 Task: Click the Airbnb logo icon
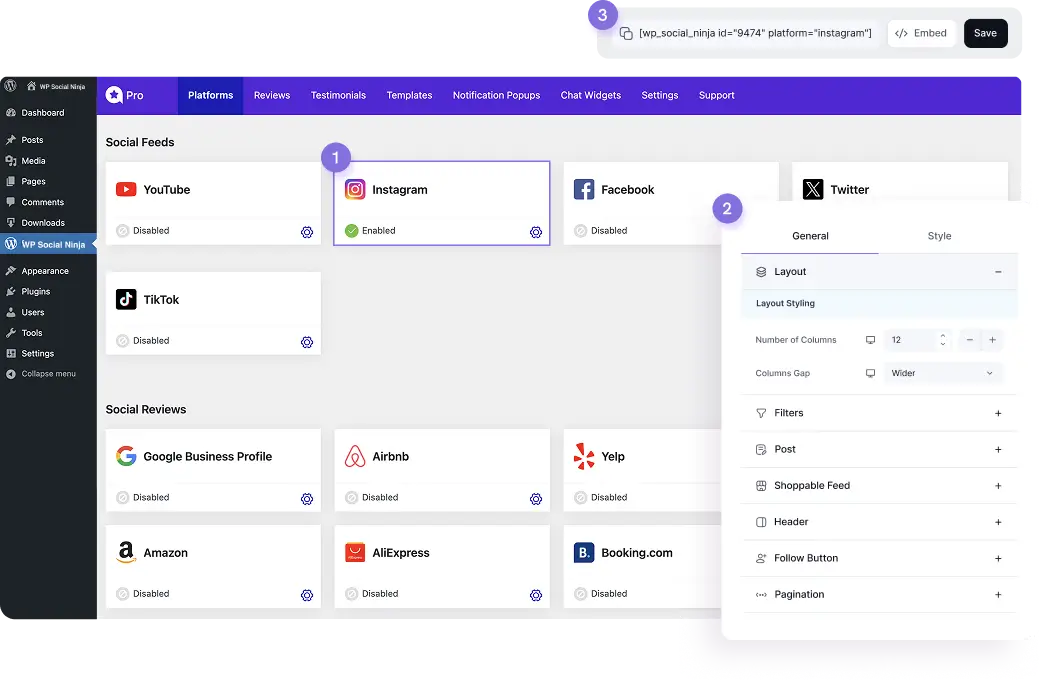coord(355,456)
